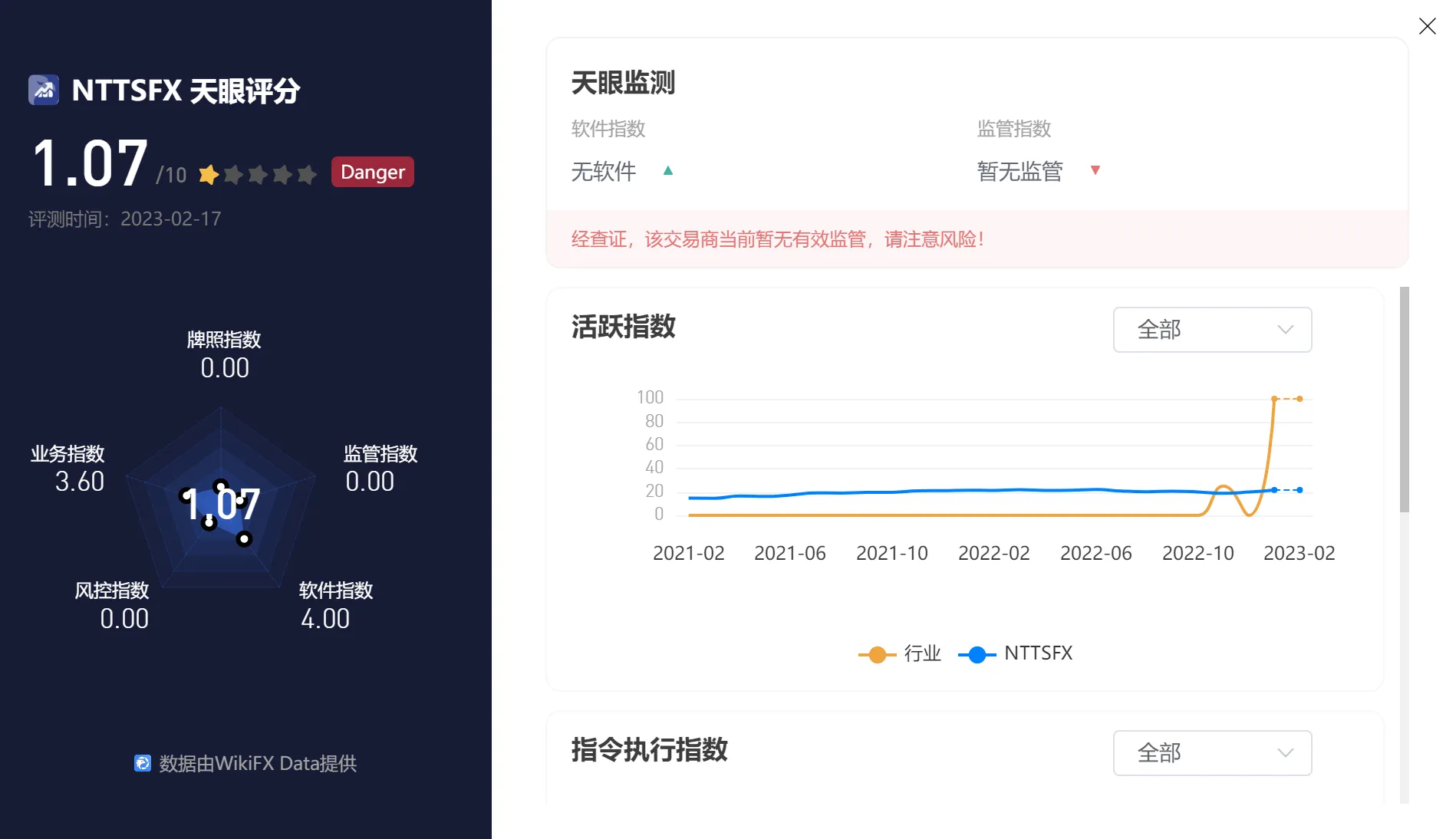Click the 2023-02 axis label
The width and height of the screenshot is (1456, 839).
click(1299, 553)
